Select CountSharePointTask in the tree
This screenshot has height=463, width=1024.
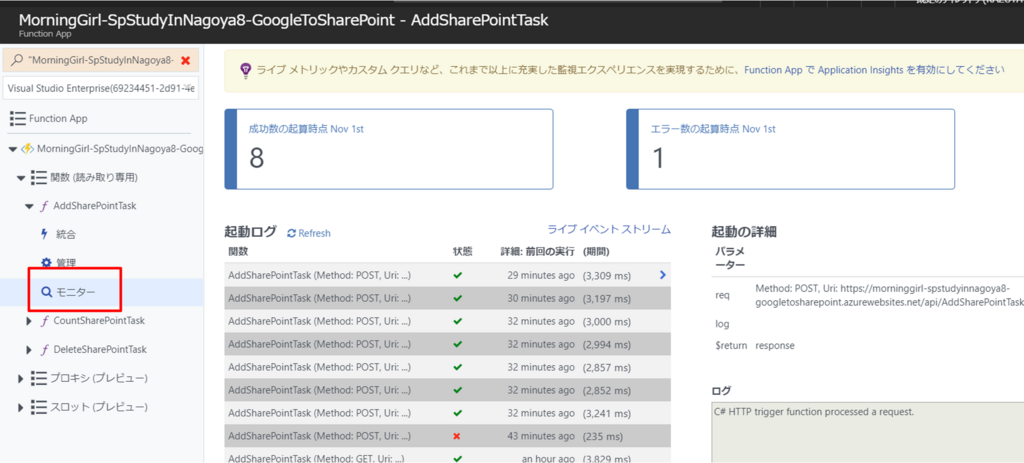tap(99, 321)
